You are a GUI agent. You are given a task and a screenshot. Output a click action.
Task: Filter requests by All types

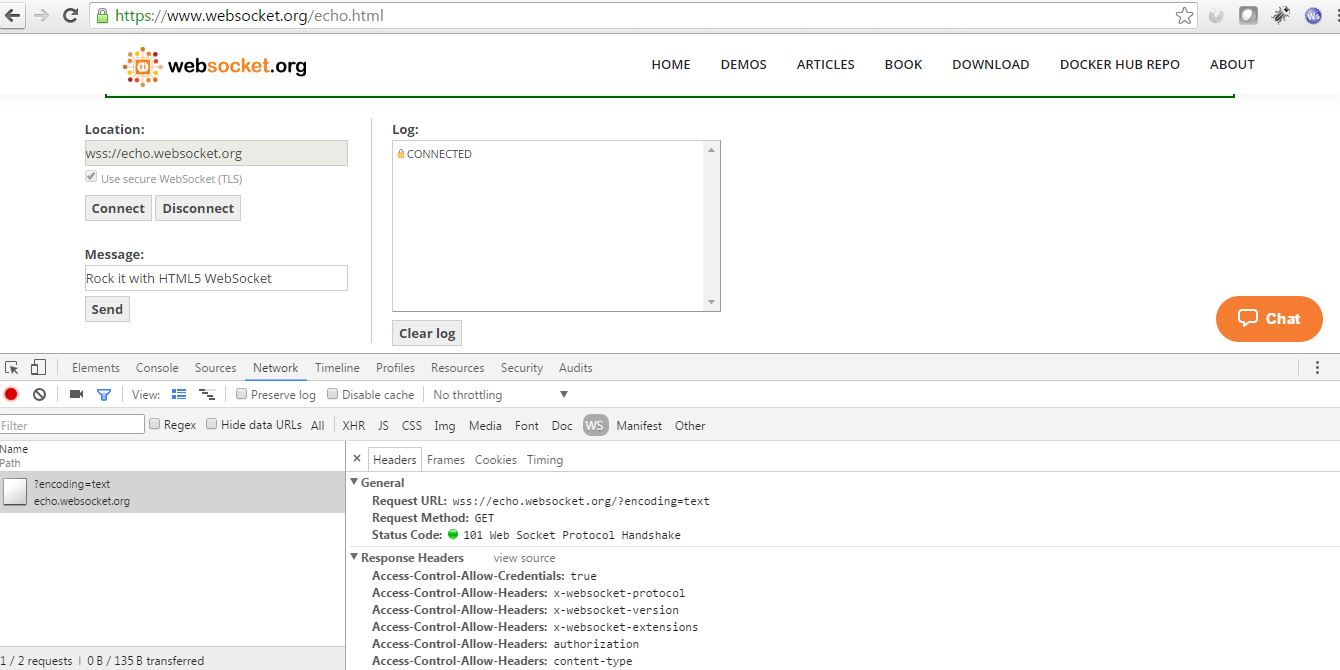(317, 426)
